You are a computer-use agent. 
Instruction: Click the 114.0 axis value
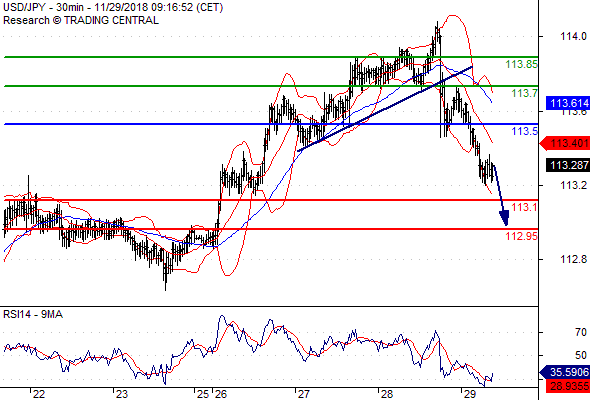click(573, 37)
